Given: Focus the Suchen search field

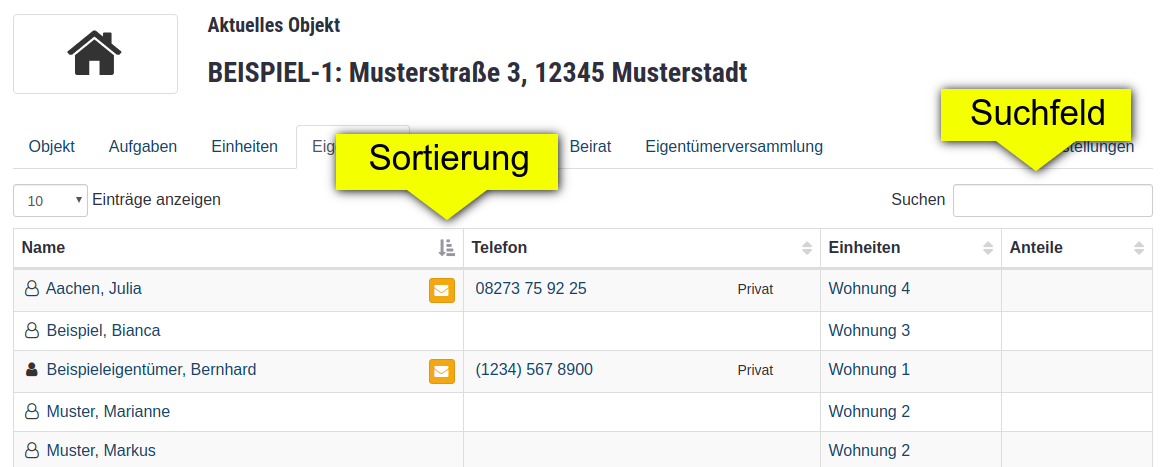Looking at the screenshot, I should point(1052,200).
